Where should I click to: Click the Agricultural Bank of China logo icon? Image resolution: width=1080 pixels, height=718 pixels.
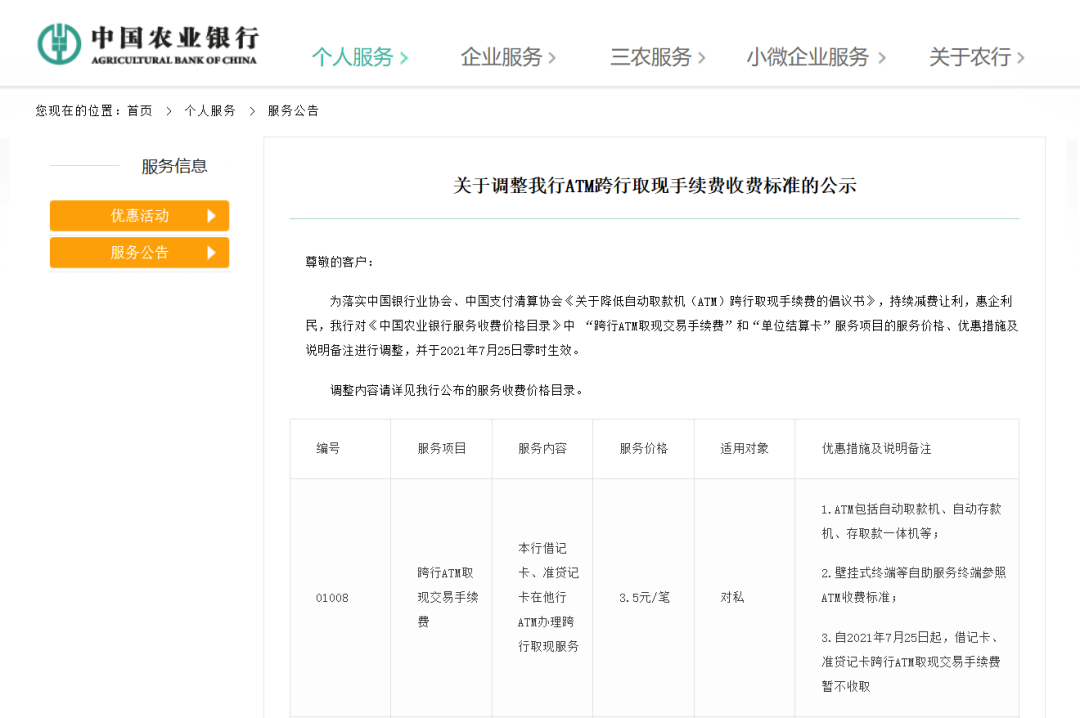pyautogui.click(x=60, y=42)
